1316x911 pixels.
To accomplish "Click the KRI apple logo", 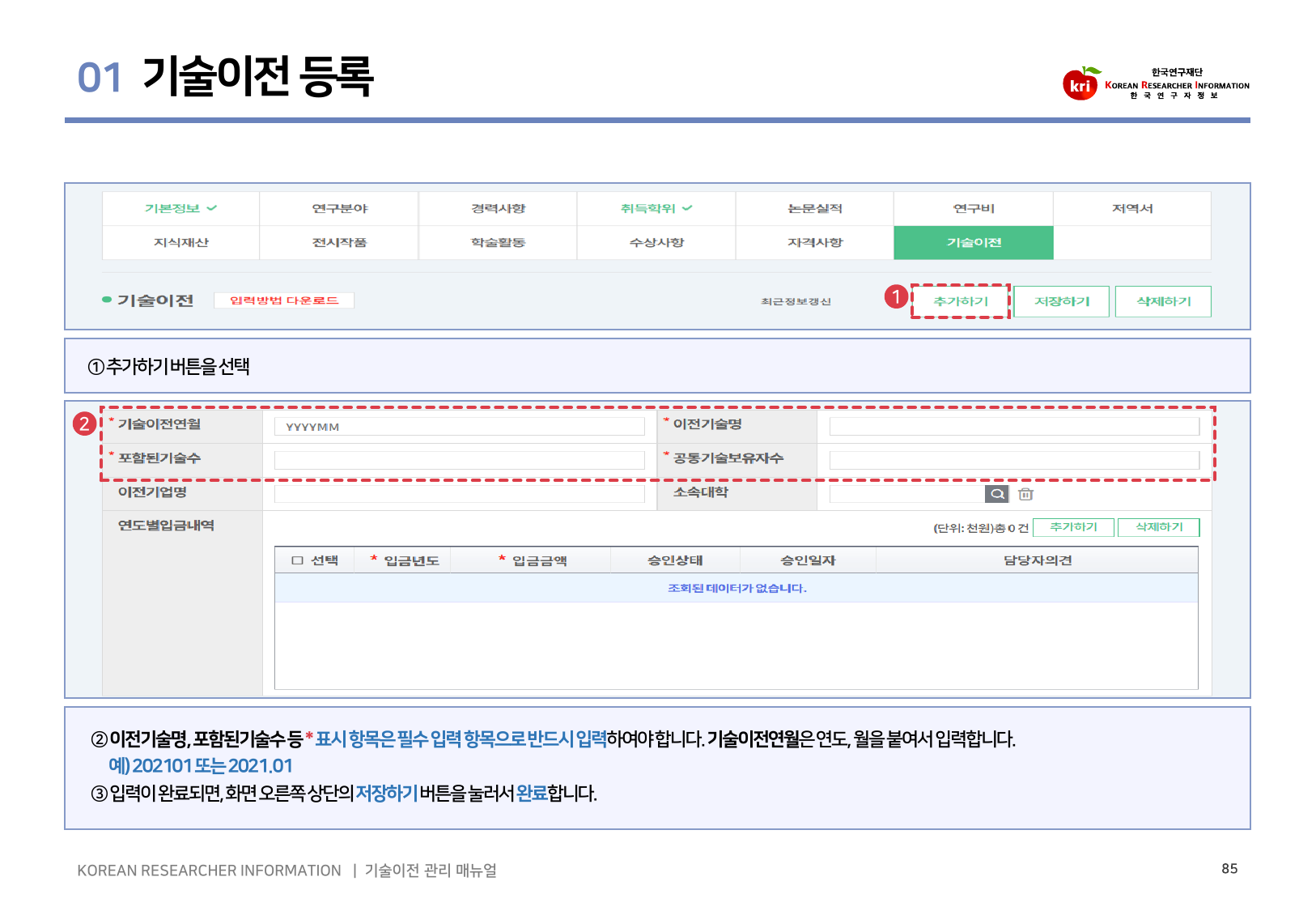I will [1080, 83].
